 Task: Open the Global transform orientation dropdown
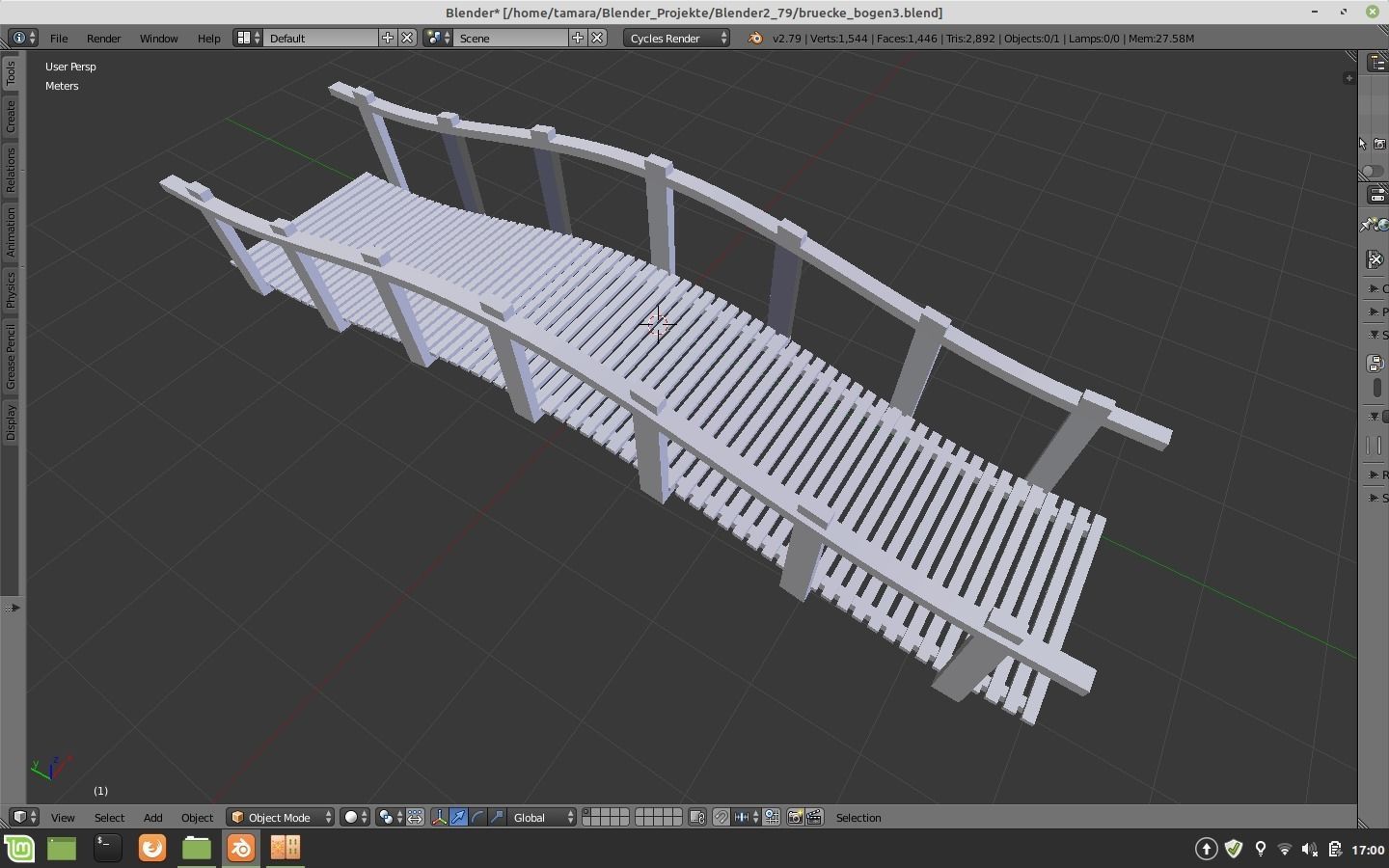coord(542,817)
